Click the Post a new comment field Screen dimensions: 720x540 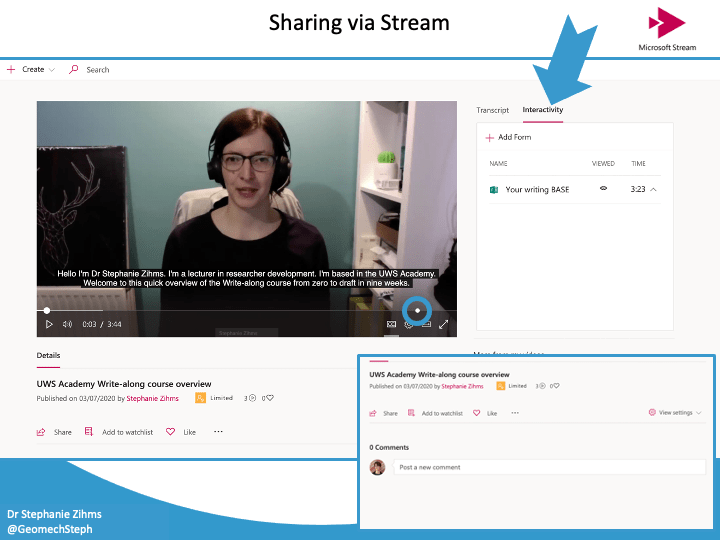pyautogui.click(x=549, y=467)
